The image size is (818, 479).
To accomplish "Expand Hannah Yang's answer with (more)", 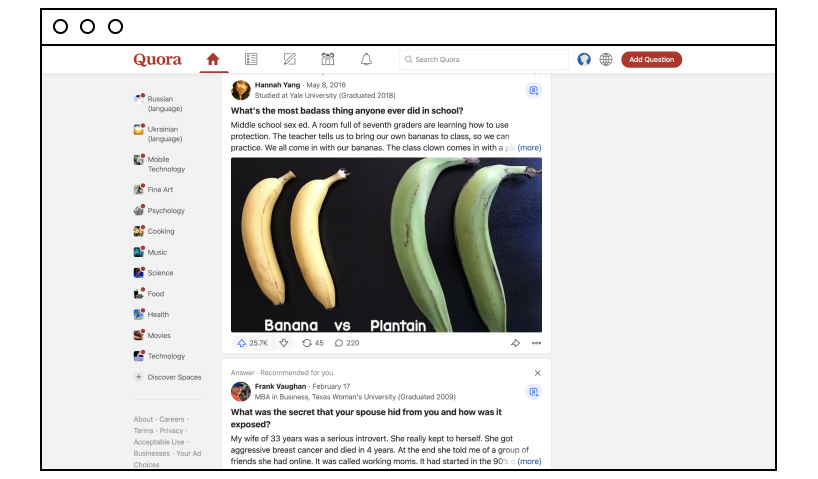I will pyautogui.click(x=529, y=148).
